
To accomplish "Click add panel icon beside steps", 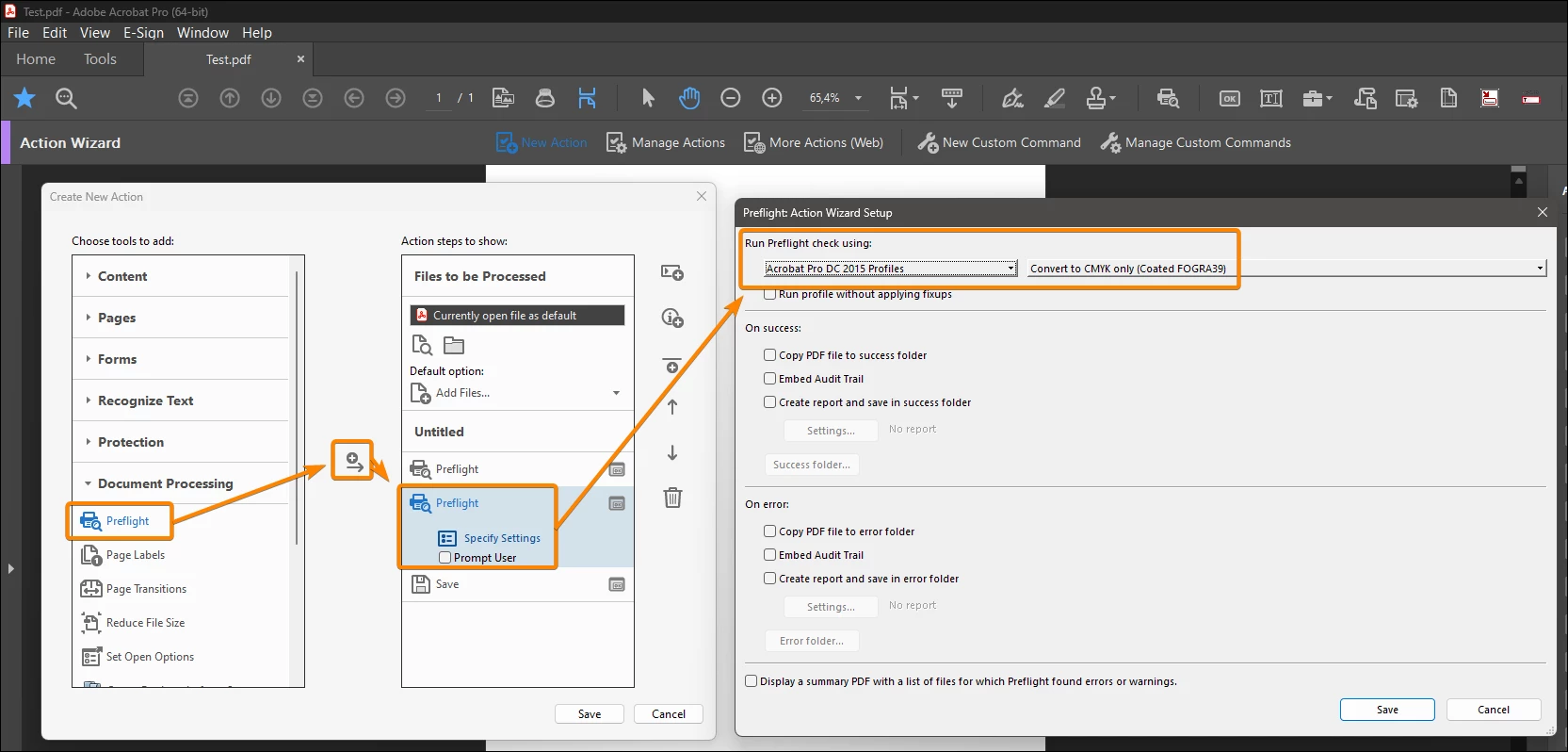I will point(672,272).
